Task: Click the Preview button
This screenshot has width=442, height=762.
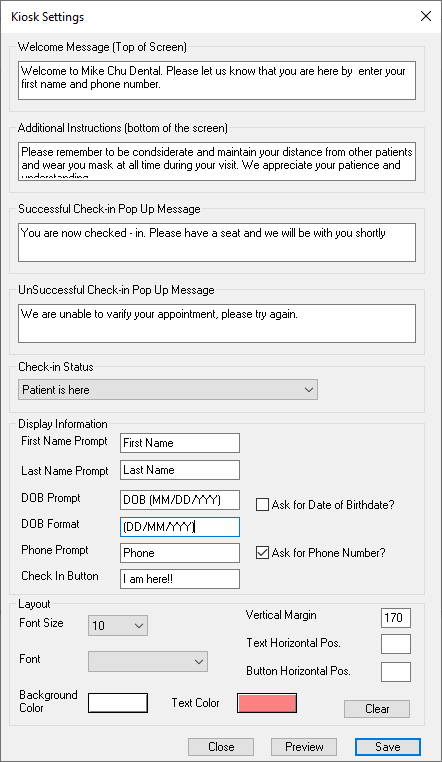Action: [x=304, y=747]
